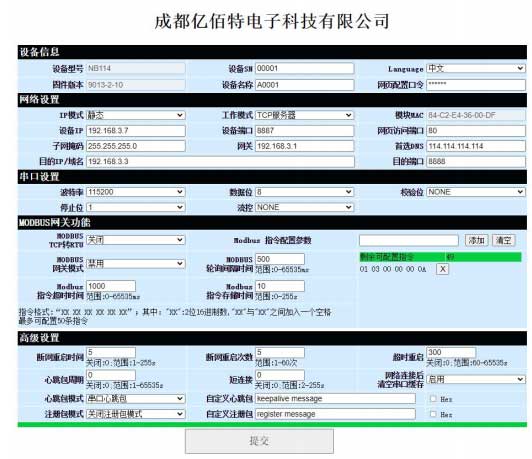Open the 工作模式 TCP服务器 dropdown
The image size is (532, 459).
(304, 115)
